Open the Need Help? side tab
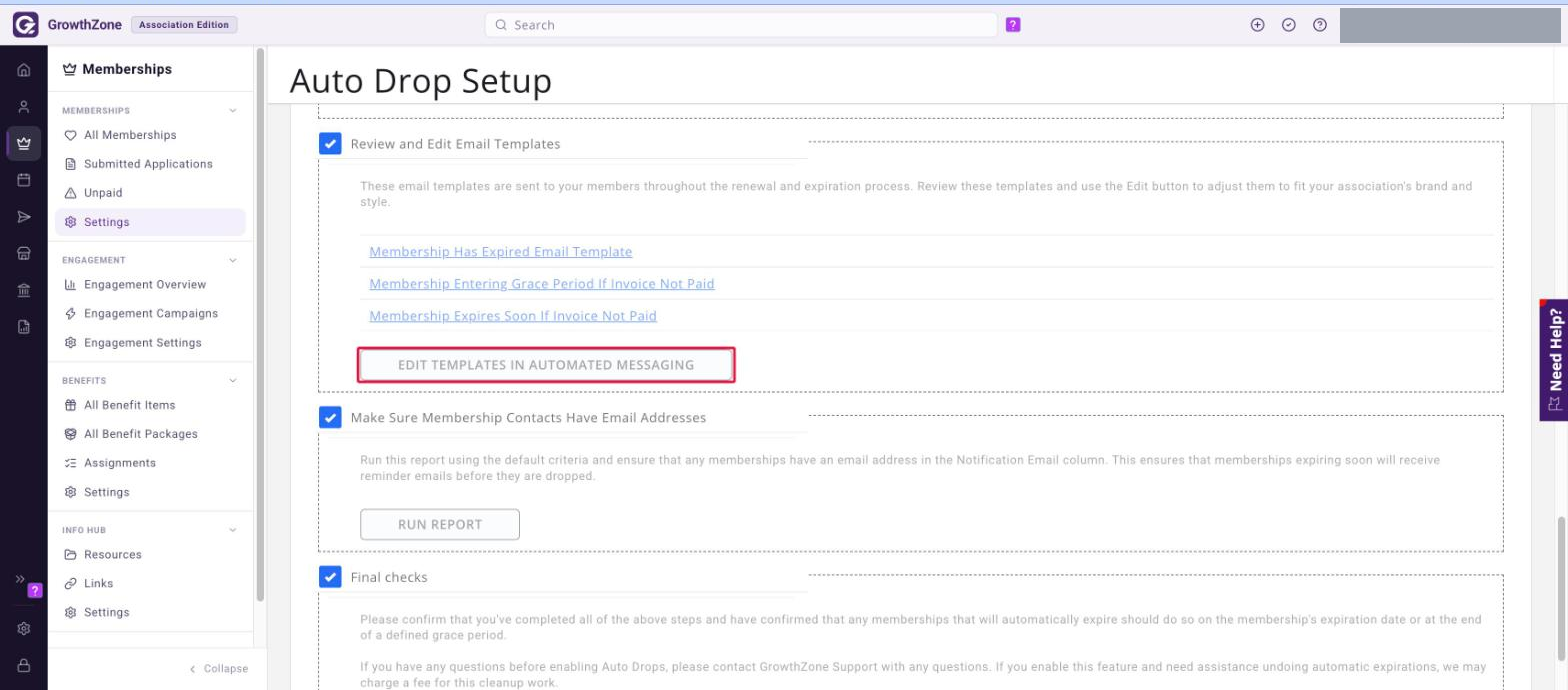Image resolution: width=1568 pixels, height=690 pixels. click(x=1554, y=360)
